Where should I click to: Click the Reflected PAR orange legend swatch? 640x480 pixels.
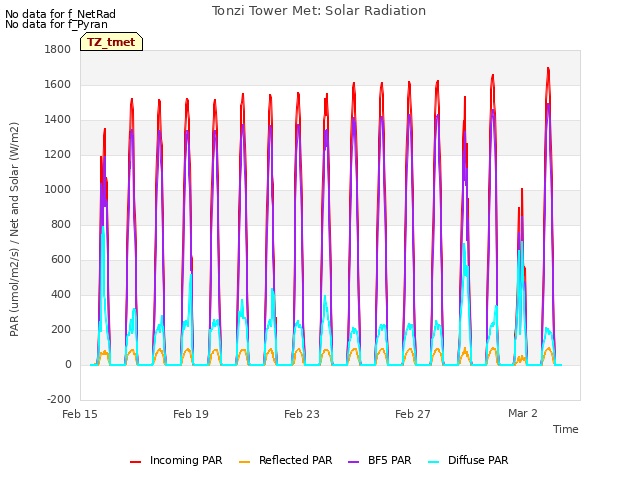244,462
